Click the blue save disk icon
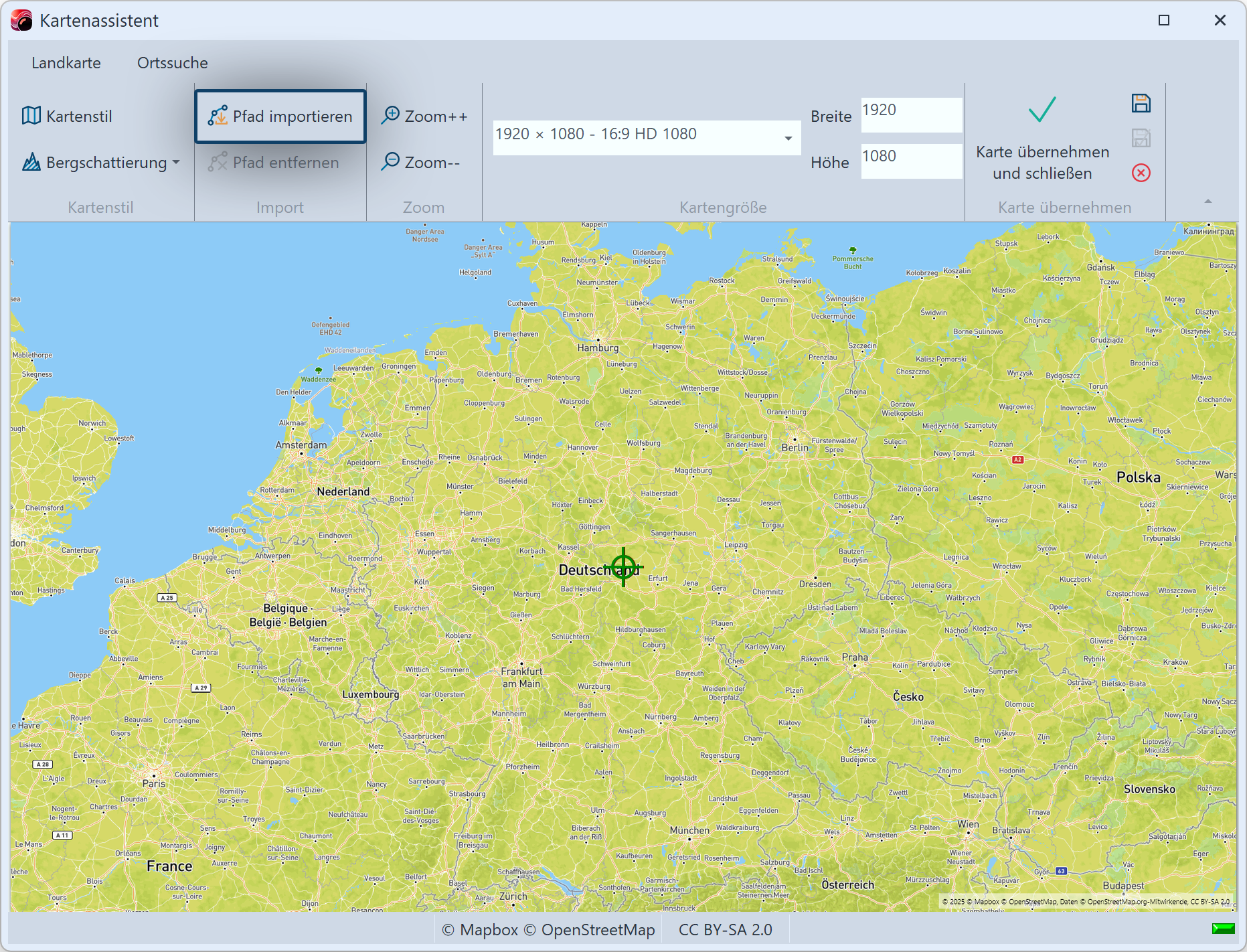This screenshot has width=1247, height=952. pyautogui.click(x=1141, y=103)
